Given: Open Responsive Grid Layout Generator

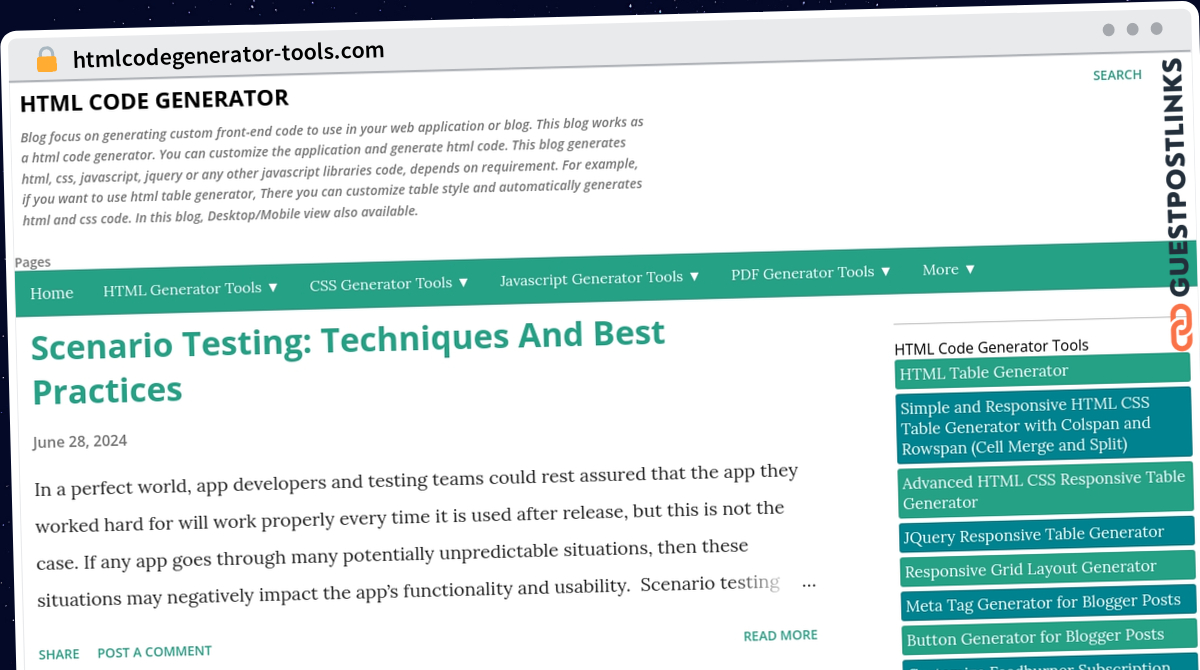Looking at the screenshot, I should point(1048,568).
